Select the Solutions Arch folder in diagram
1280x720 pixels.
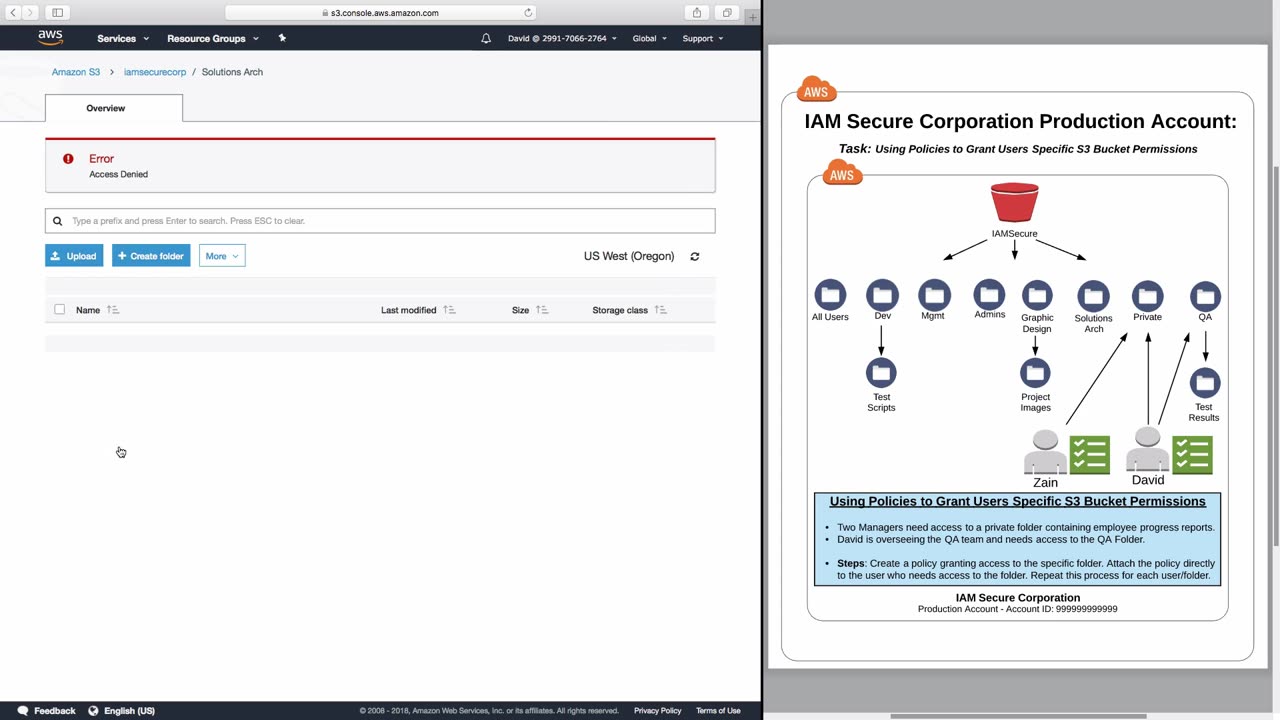click(x=1093, y=296)
